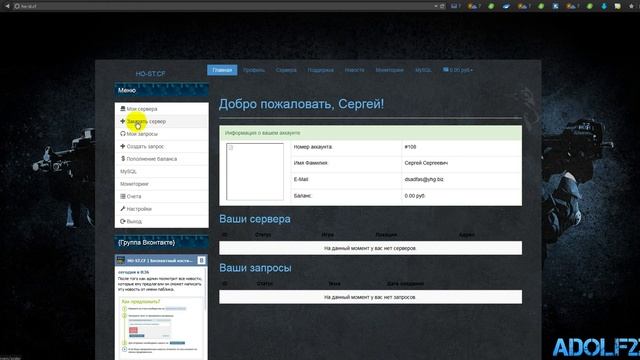640x360 pixels.
Task: Click the empty profile avatar image
Action: (255, 171)
